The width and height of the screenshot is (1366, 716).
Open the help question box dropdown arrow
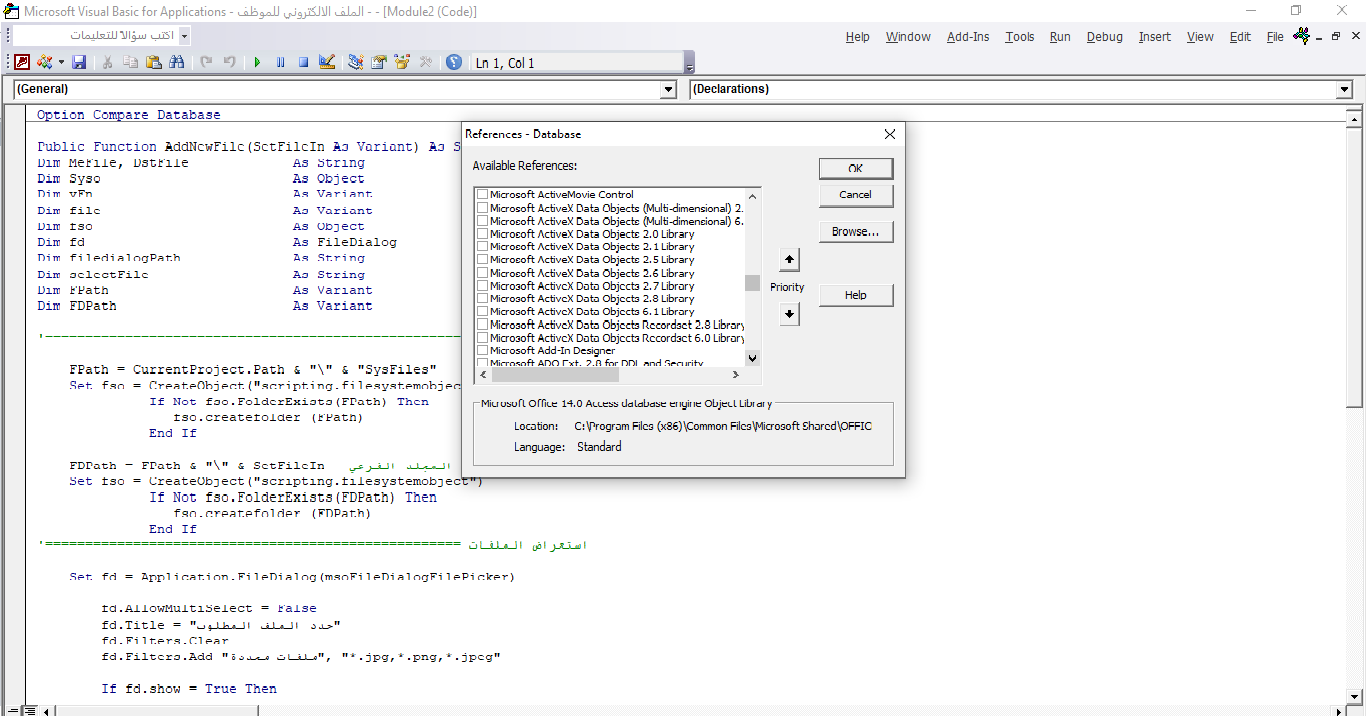[x=184, y=36]
